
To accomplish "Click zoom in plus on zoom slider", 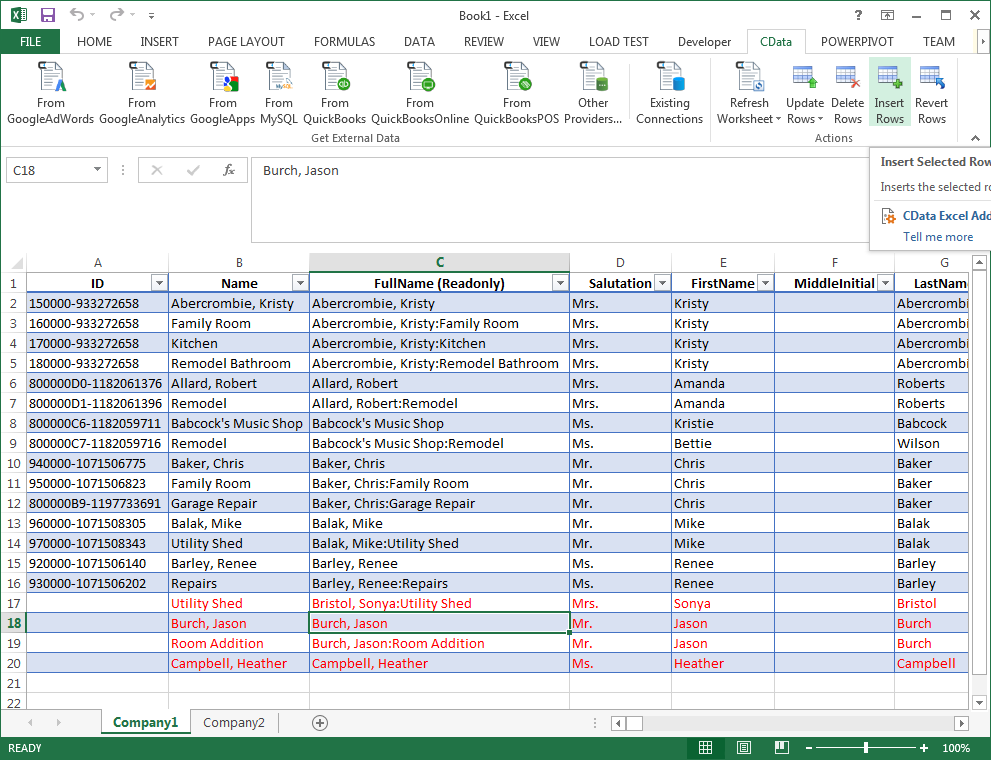I will pyautogui.click(x=923, y=748).
